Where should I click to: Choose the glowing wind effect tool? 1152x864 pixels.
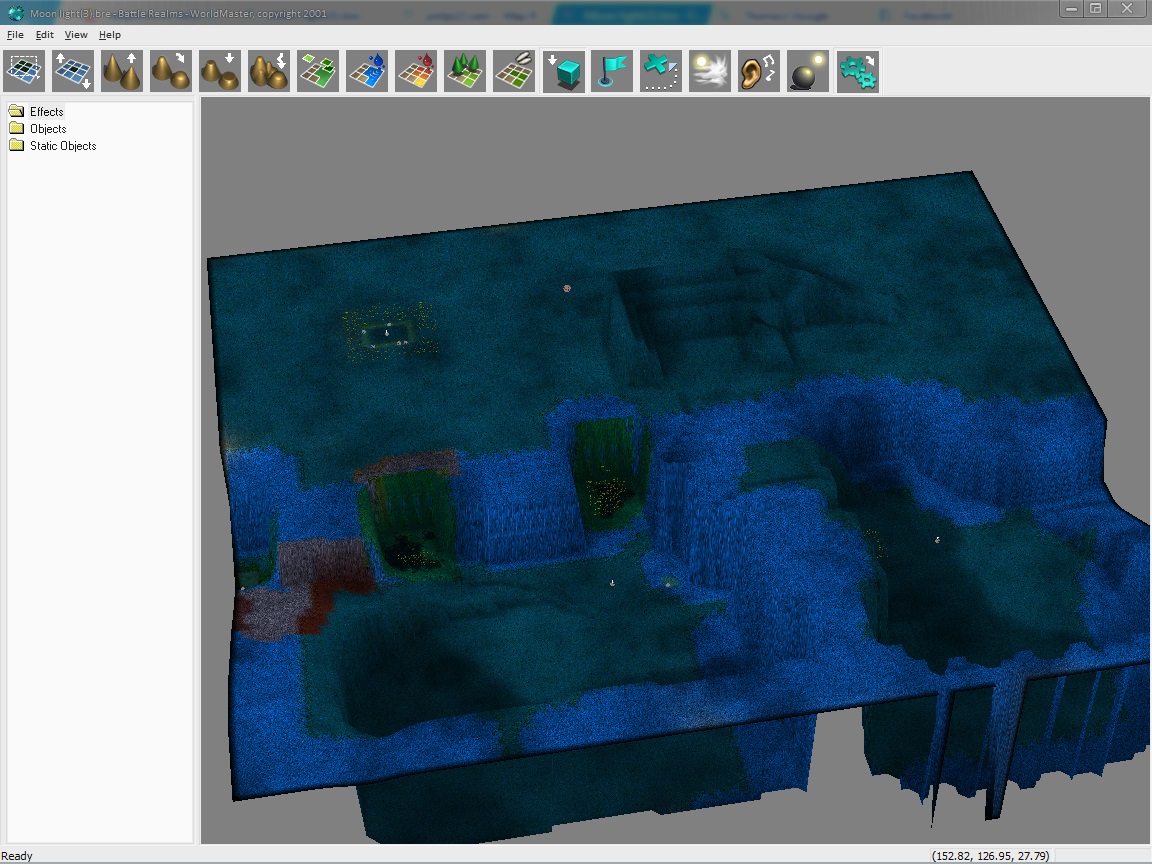pos(710,71)
